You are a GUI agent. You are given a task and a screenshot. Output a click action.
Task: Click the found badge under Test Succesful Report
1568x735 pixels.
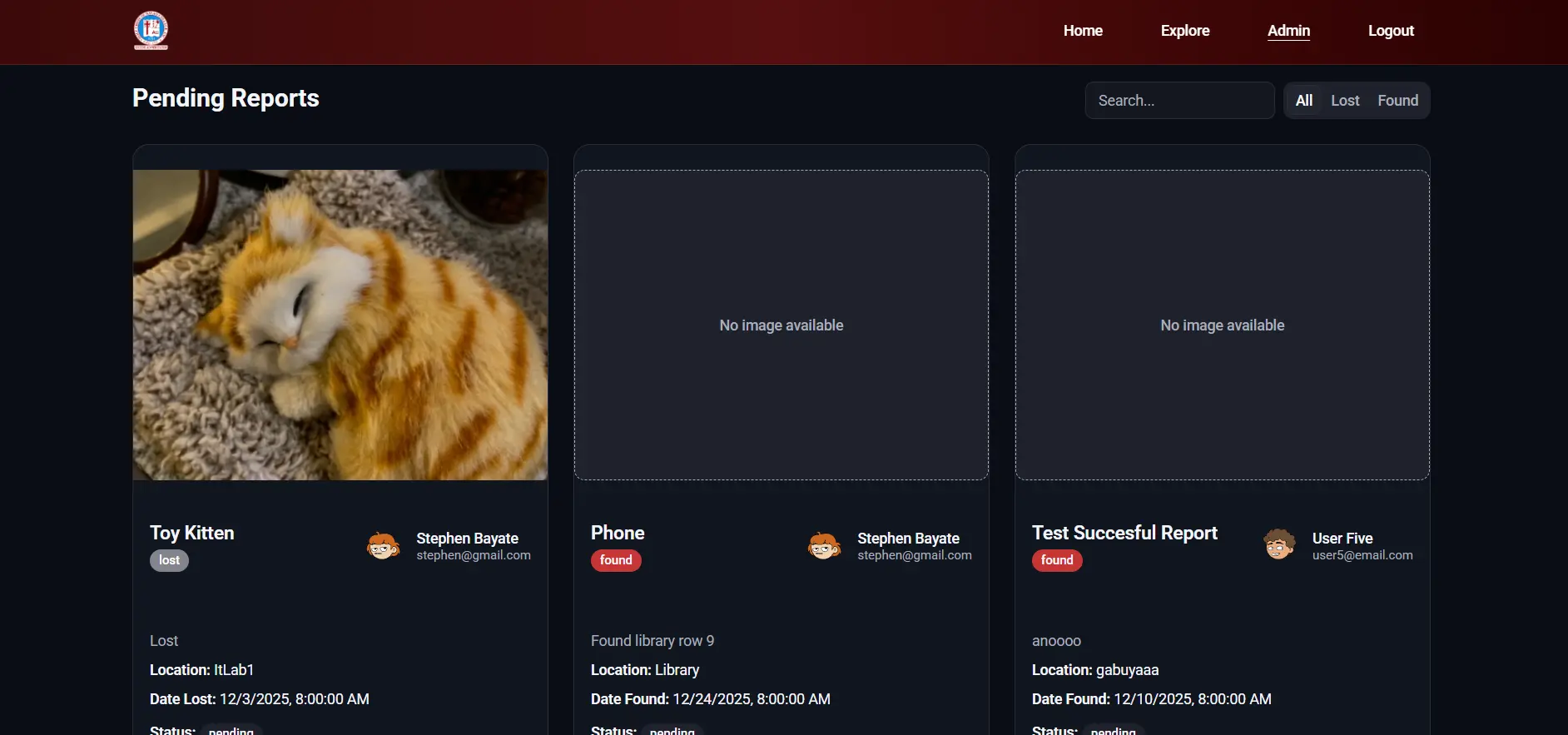pyautogui.click(x=1057, y=560)
